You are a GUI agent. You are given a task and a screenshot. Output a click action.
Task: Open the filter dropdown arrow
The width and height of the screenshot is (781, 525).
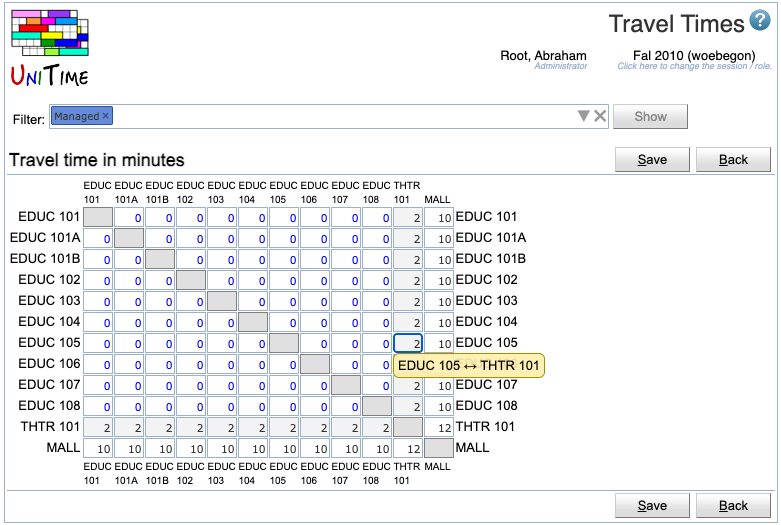click(x=583, y=116)
